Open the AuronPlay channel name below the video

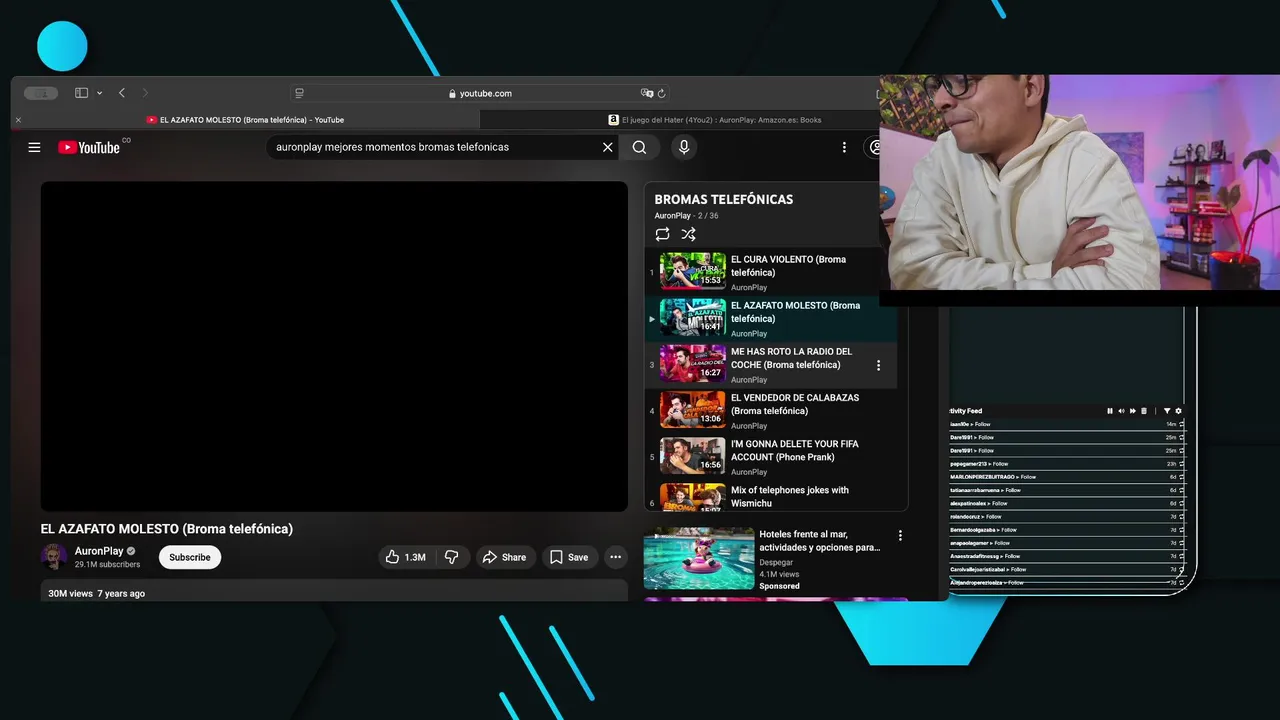click(x=99, y=551)
